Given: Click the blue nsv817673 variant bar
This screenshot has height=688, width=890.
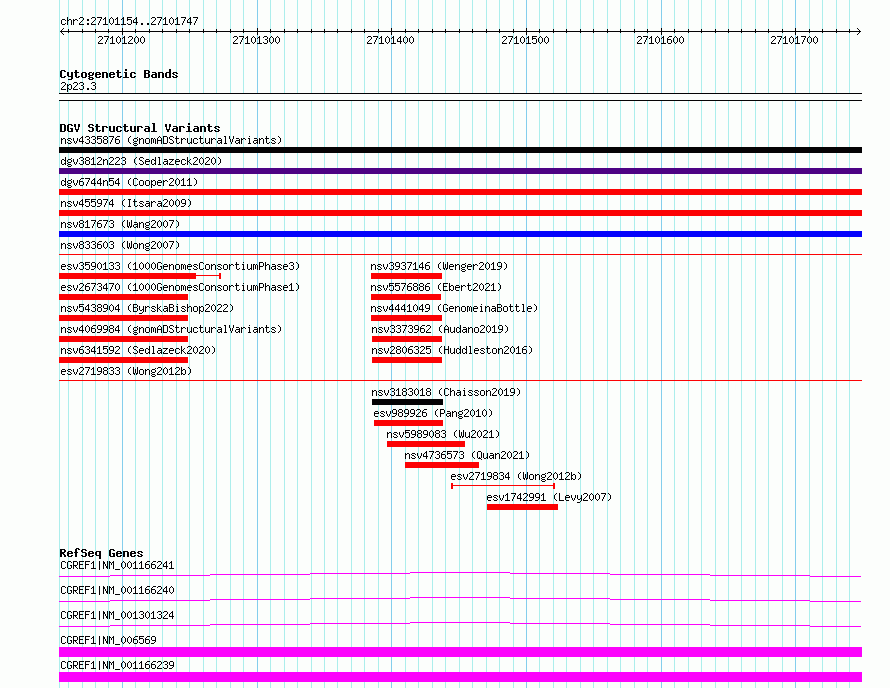Looking at the screenshot, I should tap(460, 234).
